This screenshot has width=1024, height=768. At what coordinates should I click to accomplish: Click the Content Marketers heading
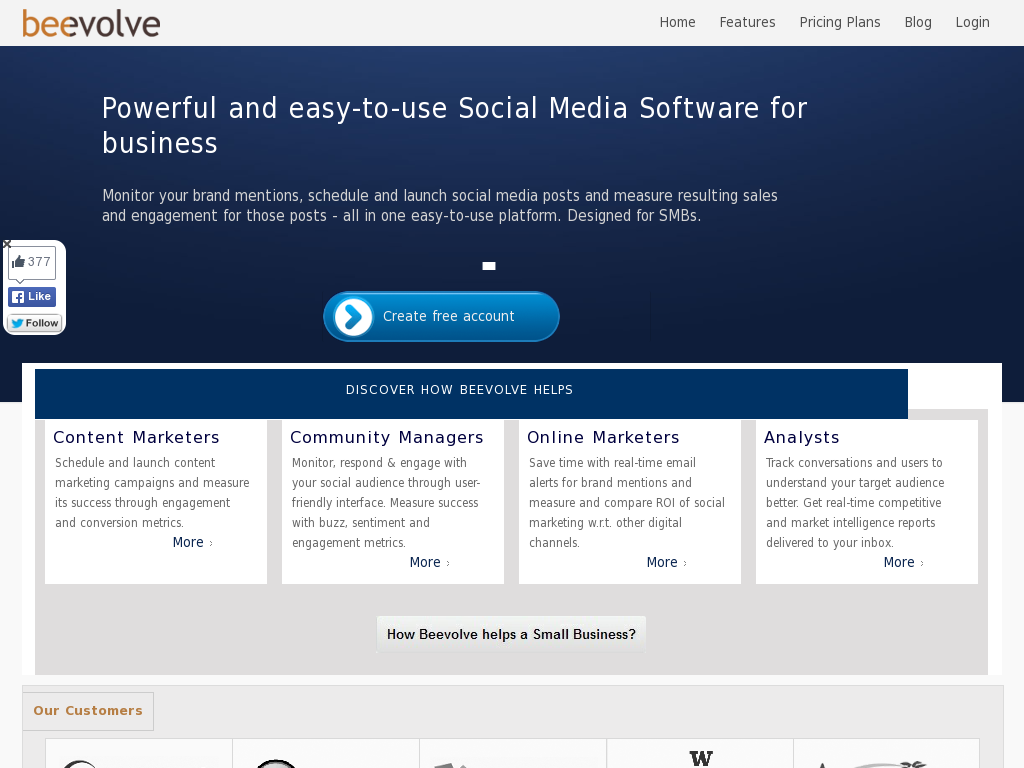click(x=136, y=438)
